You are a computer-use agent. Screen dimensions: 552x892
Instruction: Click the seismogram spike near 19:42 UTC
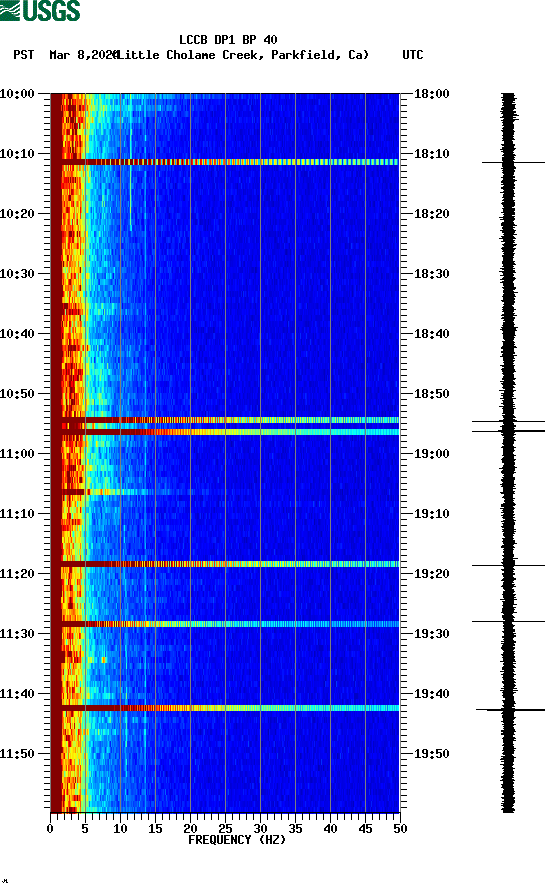pyautogui.click(x=510, y=710)
